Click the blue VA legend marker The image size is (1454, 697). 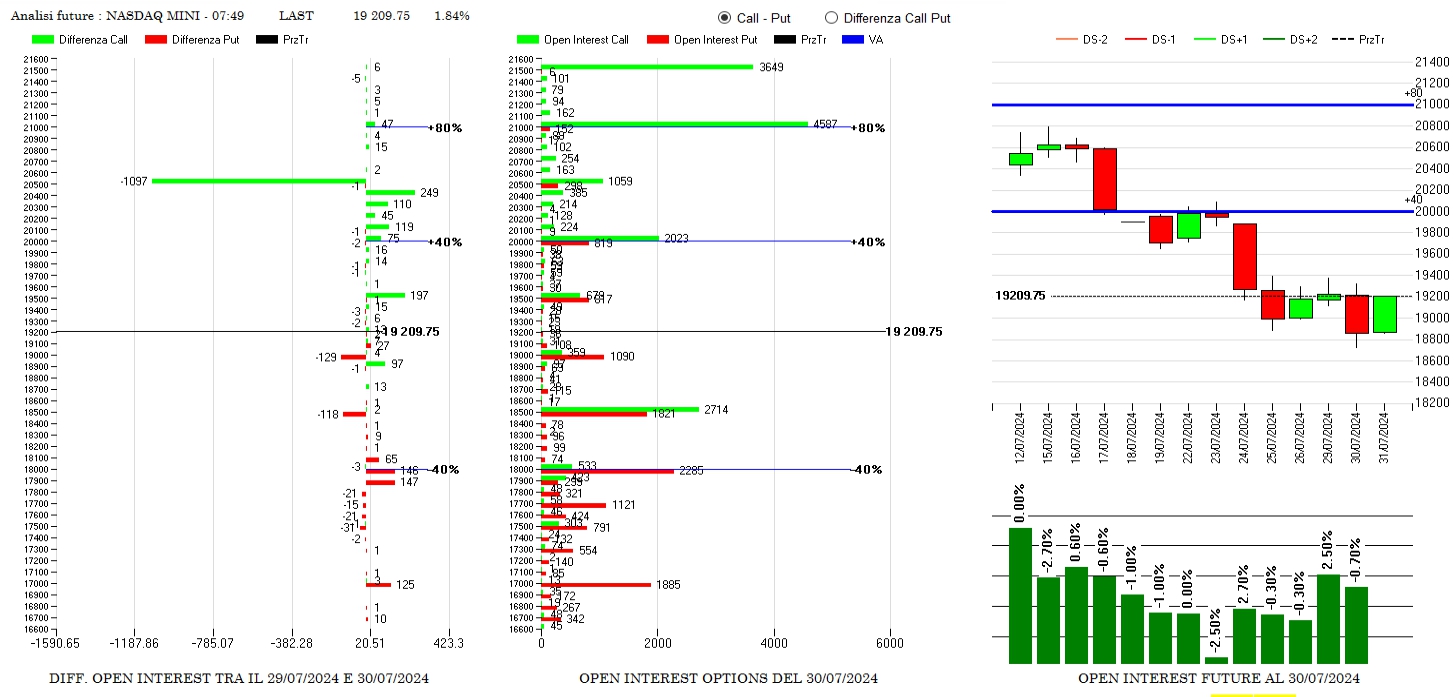[x=852, y=40]
